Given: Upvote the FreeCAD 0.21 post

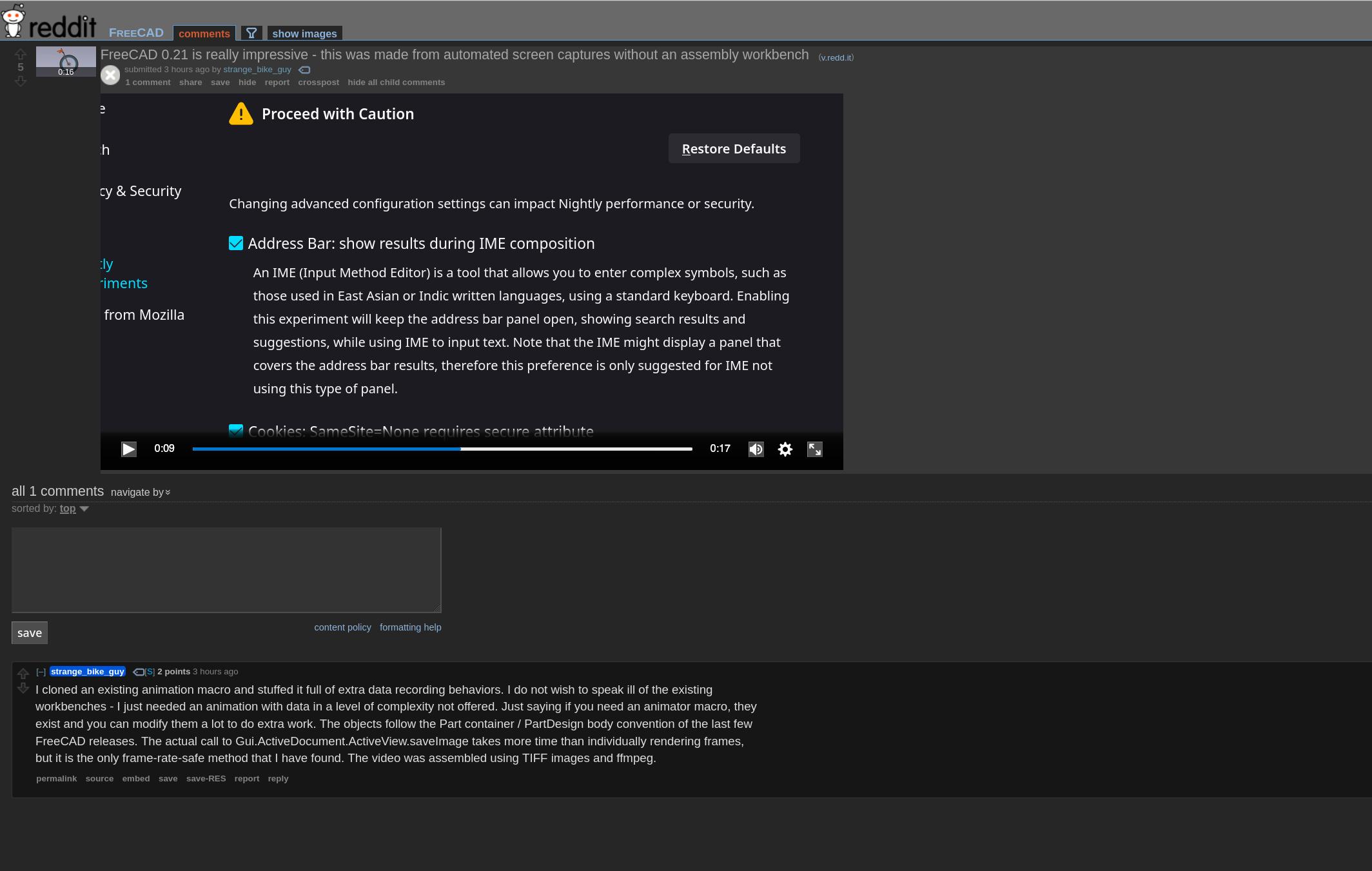Looking at the screenshot, I should pyautogui.click(x=21, y=54).
